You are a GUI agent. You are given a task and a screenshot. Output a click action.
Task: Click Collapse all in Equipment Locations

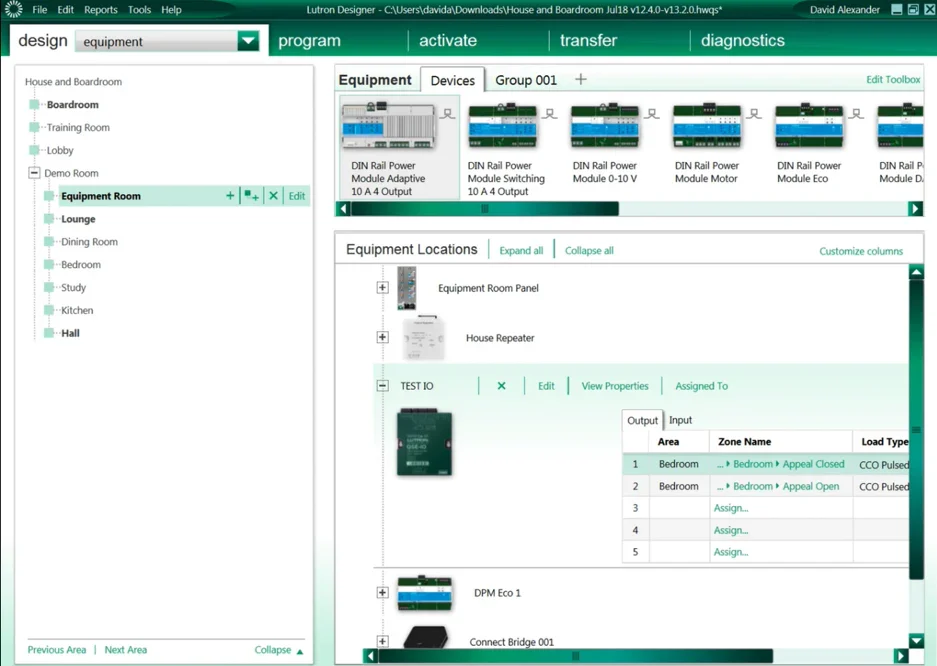[589, 251]
